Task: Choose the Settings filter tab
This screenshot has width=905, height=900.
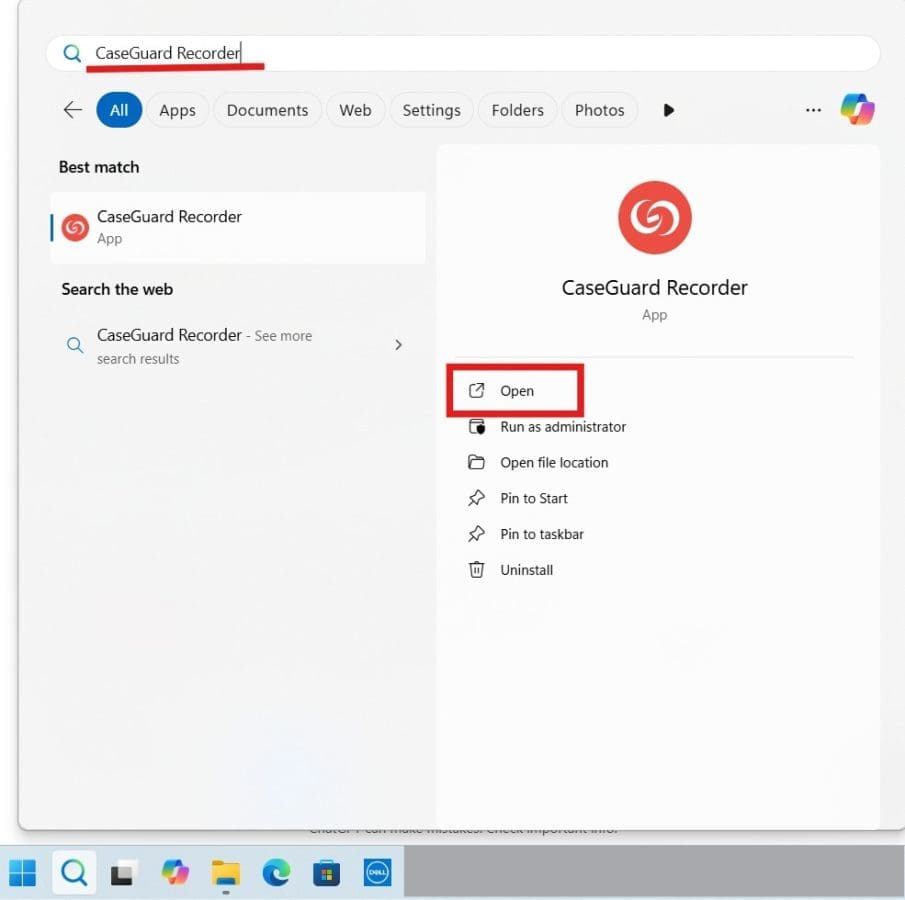Action: click(x=431, y=110)
